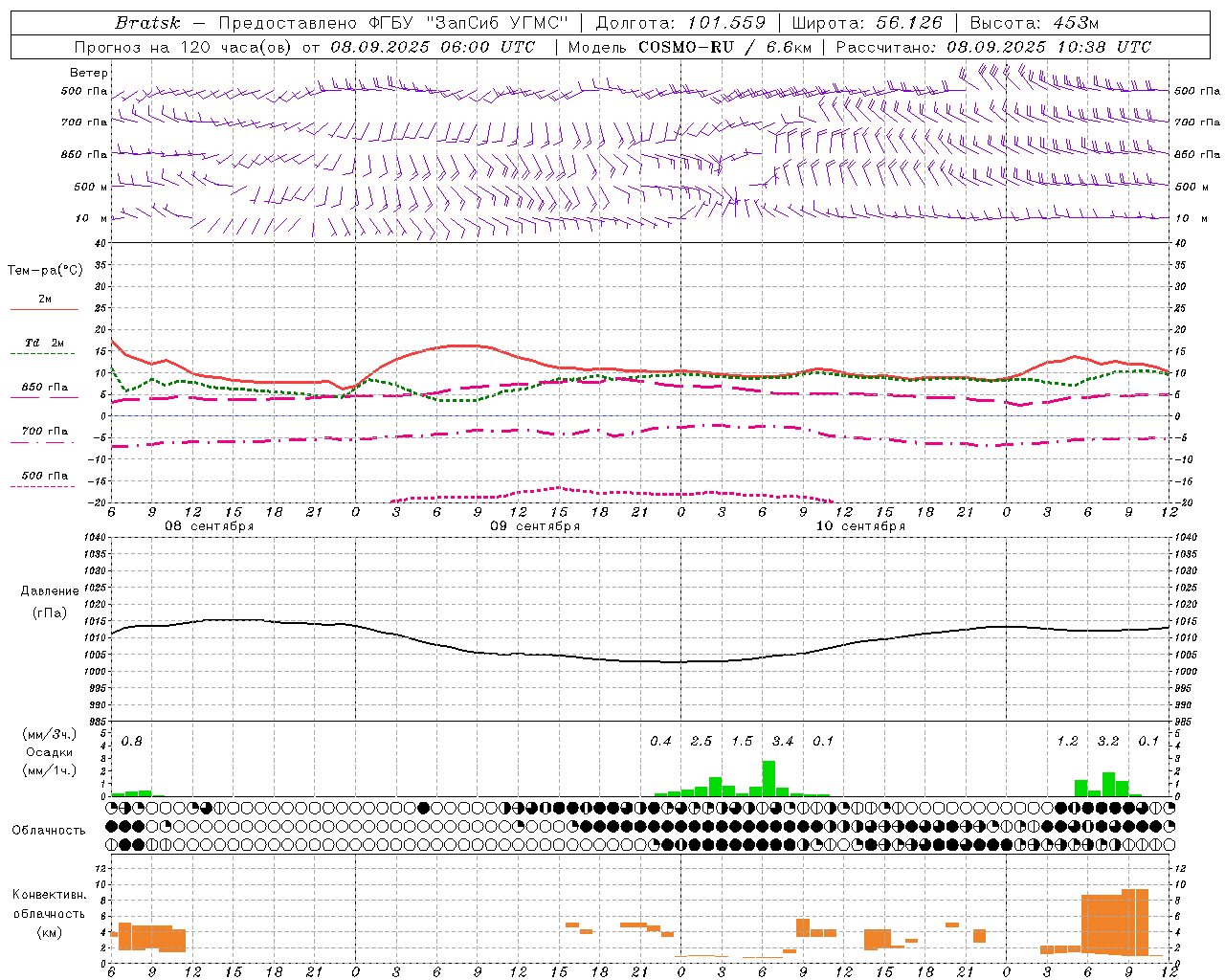Click the precipitation value "1.2"
Screen dimensions: 1225x980
click(1068, 742)
